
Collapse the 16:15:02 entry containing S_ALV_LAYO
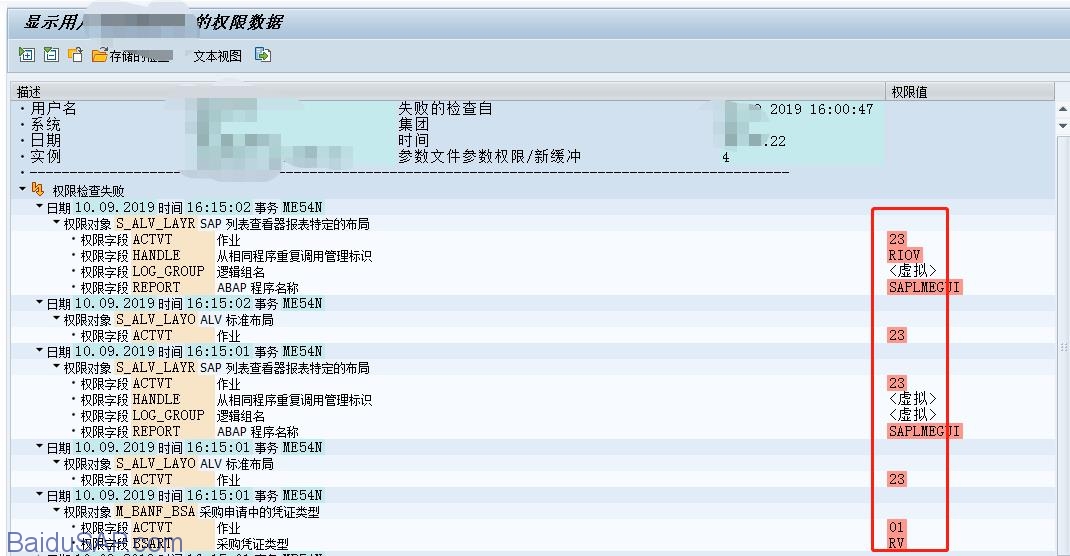click(x=40, y=302)
